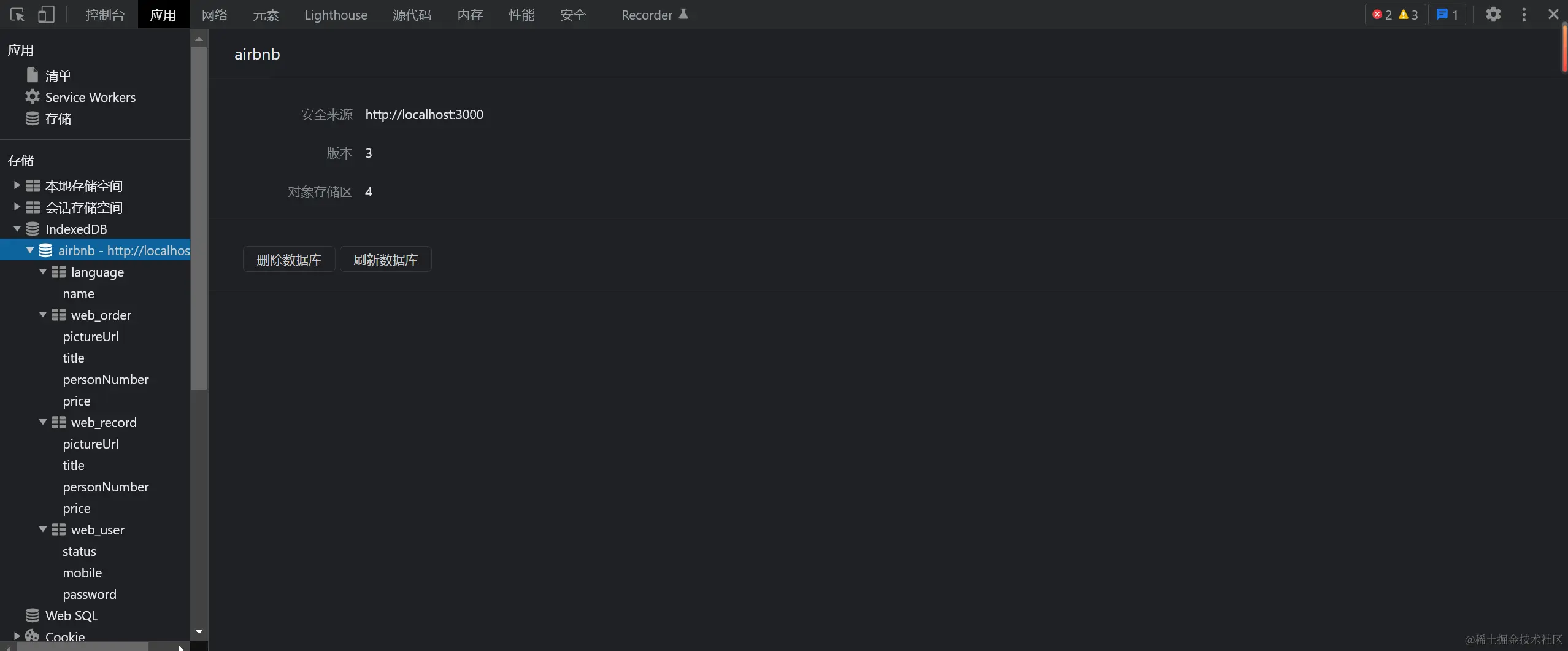Click the 删除数据库 button
The width and height of the screenshot is (1568, 651).
(289, 260)
